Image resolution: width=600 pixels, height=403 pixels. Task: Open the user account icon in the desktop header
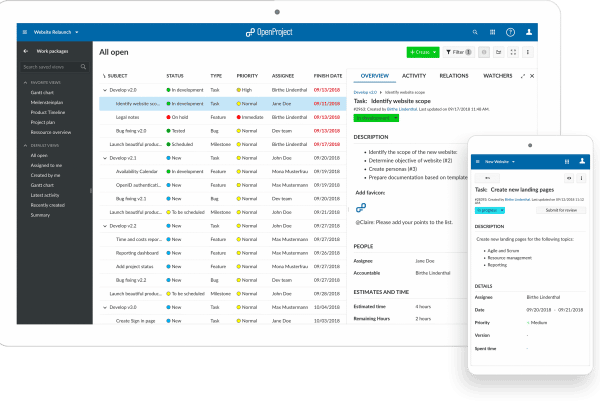[529, 32]
